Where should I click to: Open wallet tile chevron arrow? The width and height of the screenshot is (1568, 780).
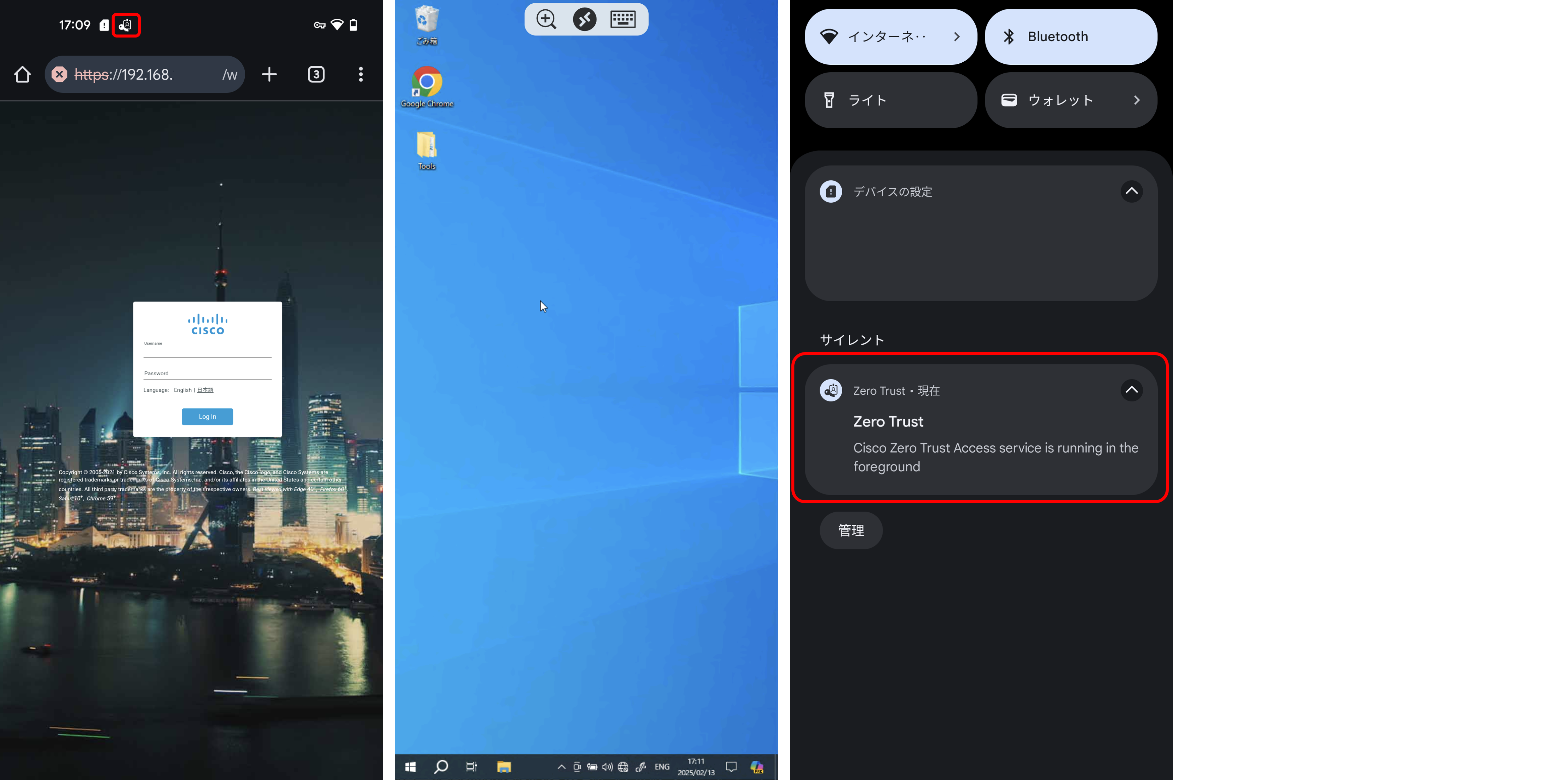coord(1136,101)
